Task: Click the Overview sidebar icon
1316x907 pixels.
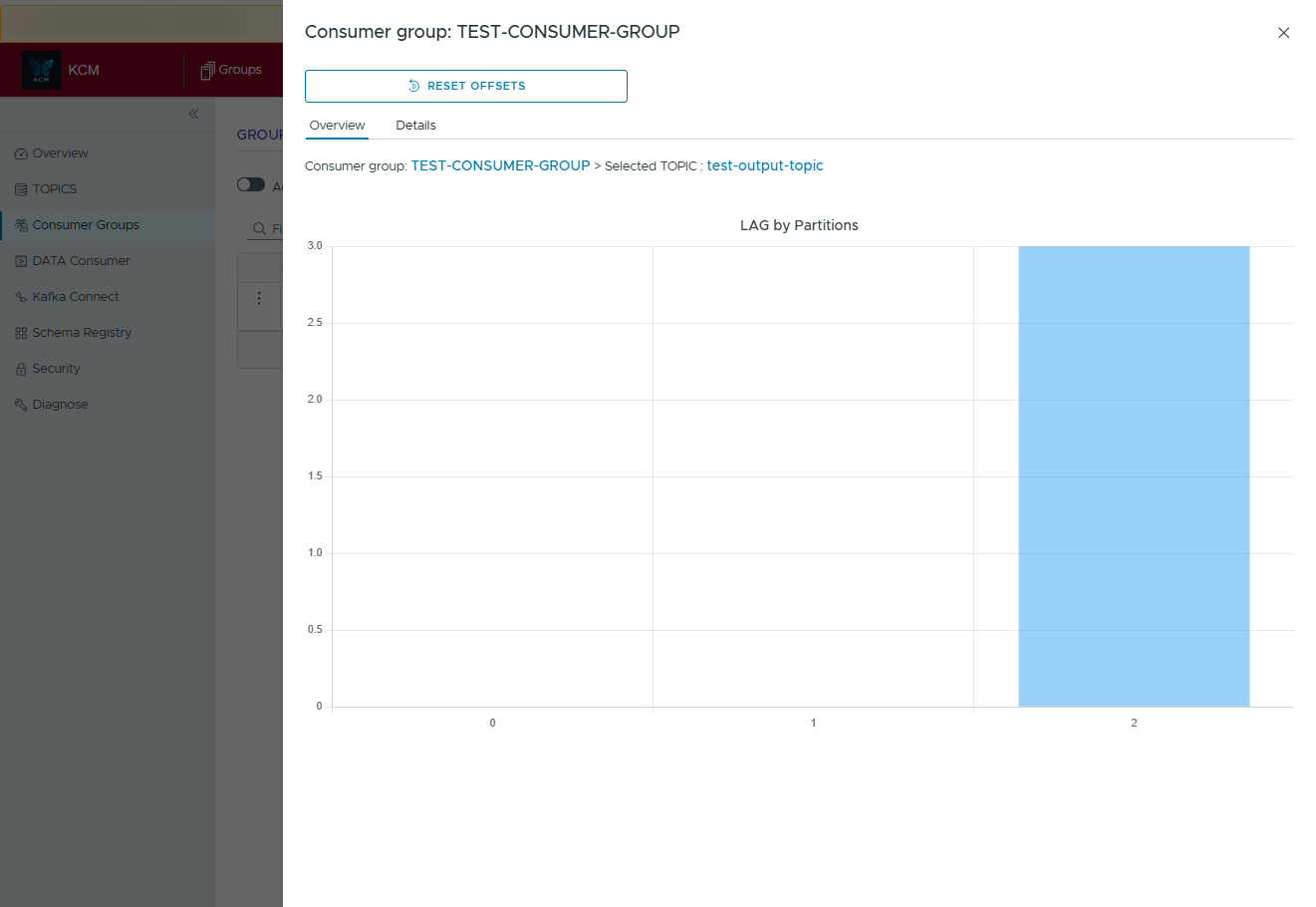Action: click(x=21, y=153)
